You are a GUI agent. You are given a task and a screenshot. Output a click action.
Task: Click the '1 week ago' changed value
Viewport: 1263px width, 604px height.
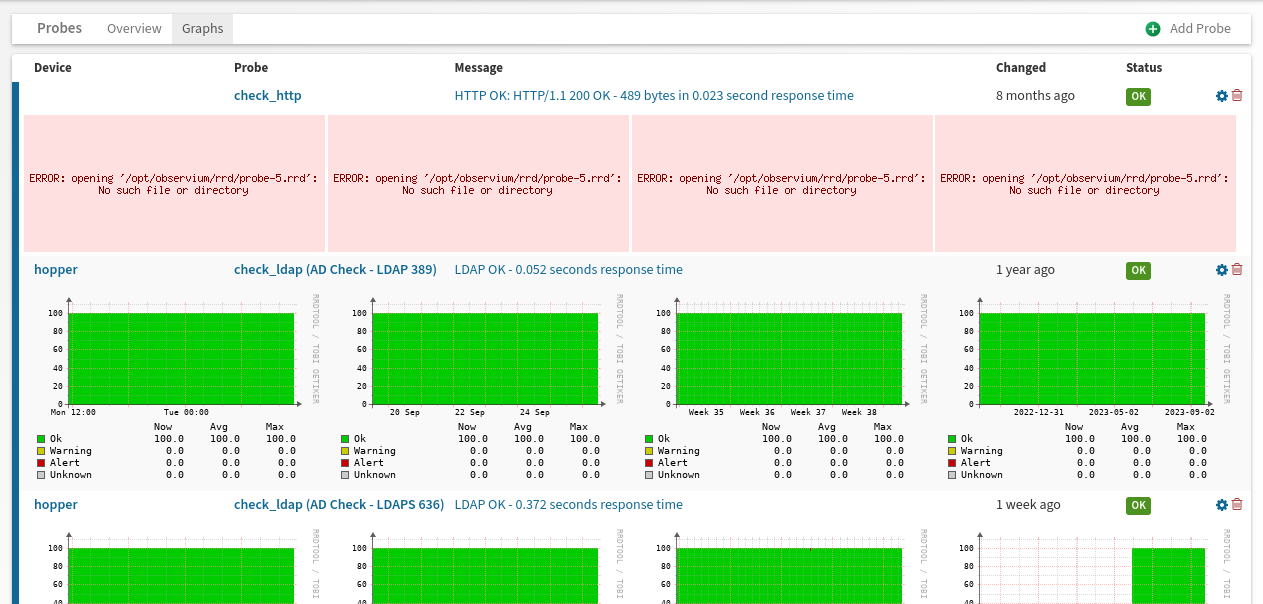coord(1028,505)
